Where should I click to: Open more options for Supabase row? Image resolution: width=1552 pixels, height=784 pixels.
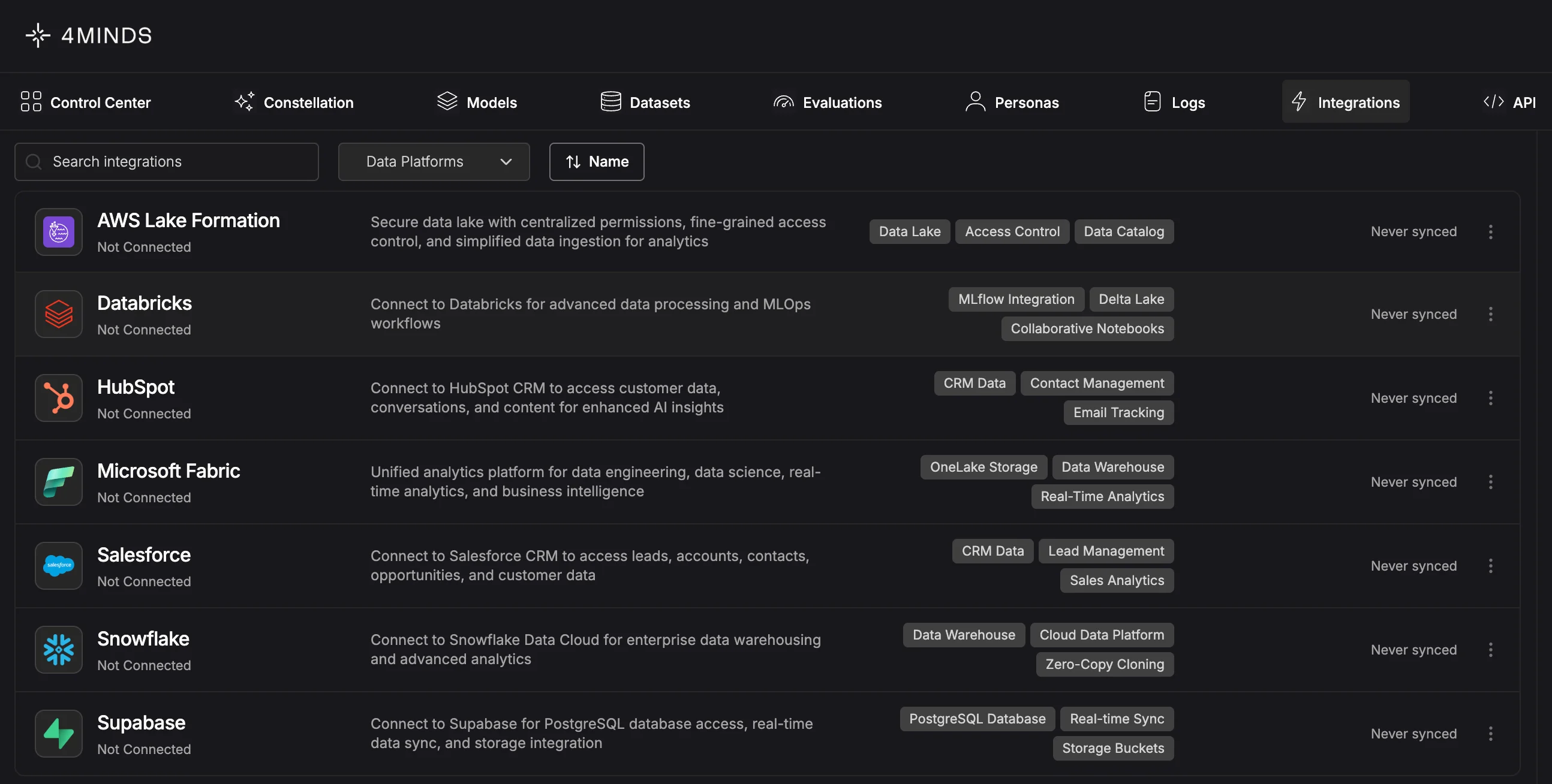pos(1490,734)
